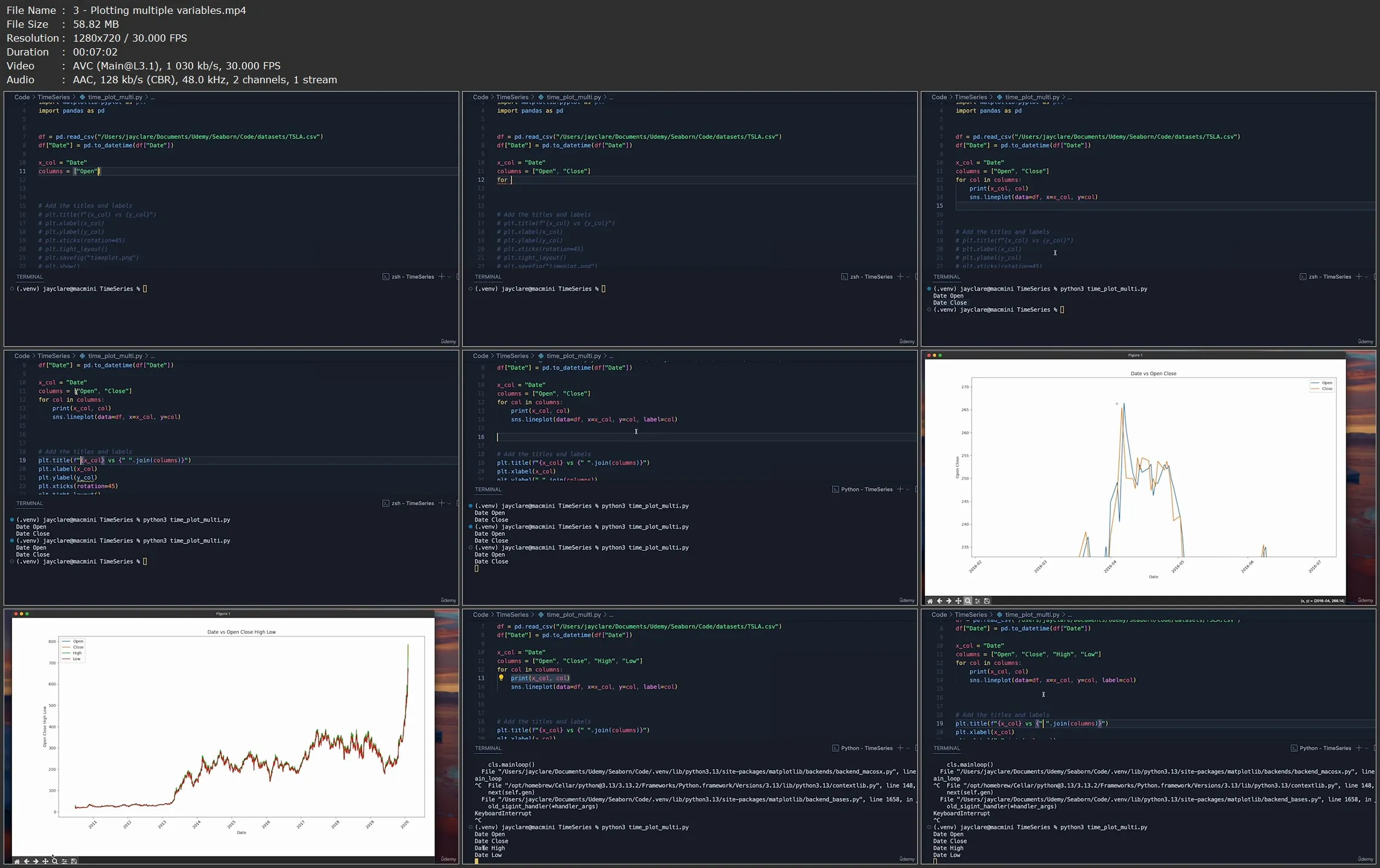Click the forward arrow on the figure toolbar
This screenshot has height=868, width=1380.
[948, 601]
